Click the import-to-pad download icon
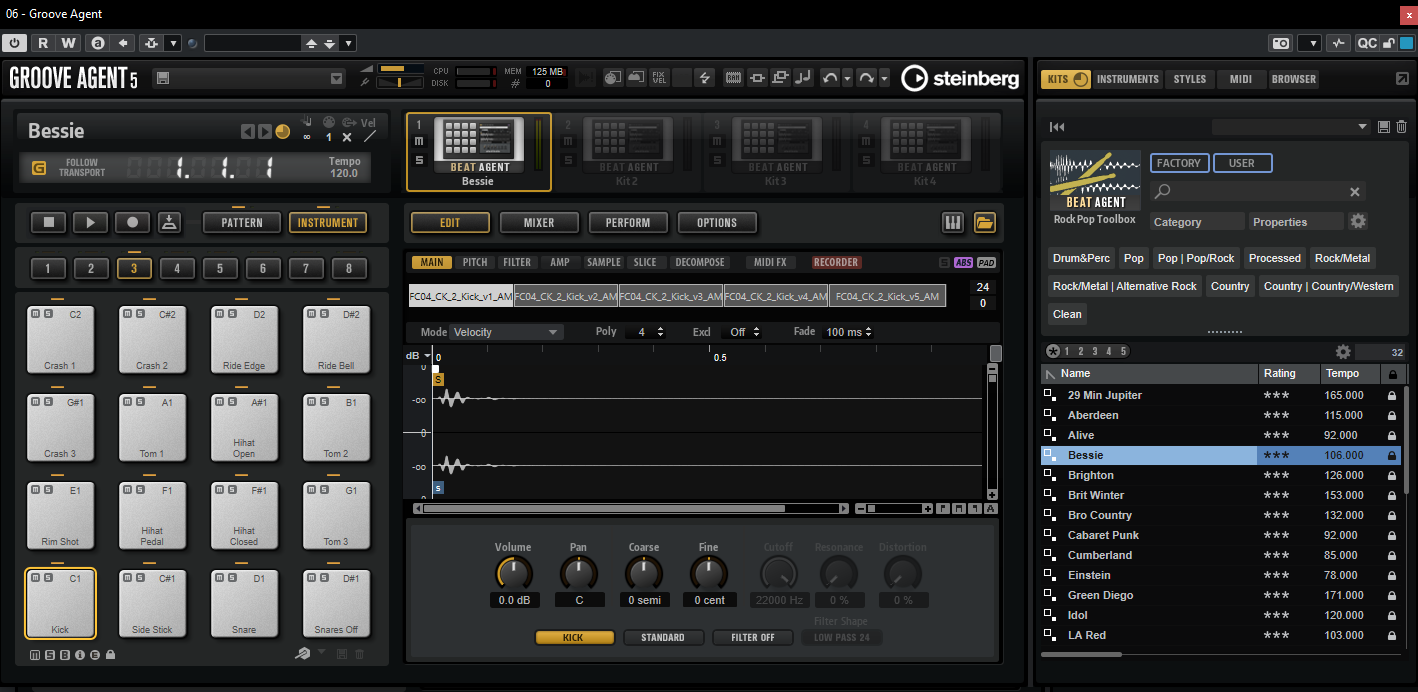Image resolution: width=1418 pixels, height=692 pixels. (169, 222)
